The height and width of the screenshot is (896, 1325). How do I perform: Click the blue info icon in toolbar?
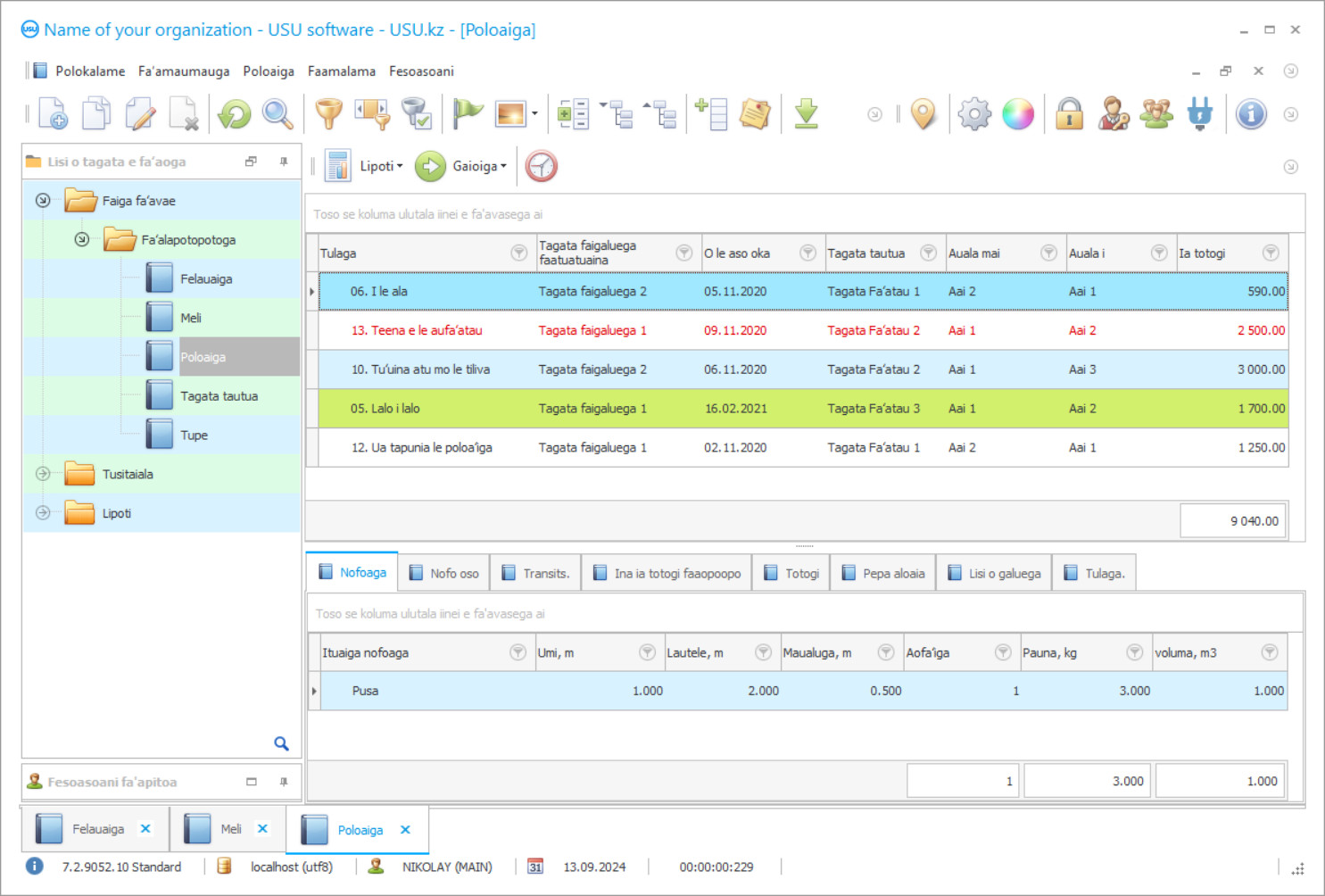[x=1251, y=113]
